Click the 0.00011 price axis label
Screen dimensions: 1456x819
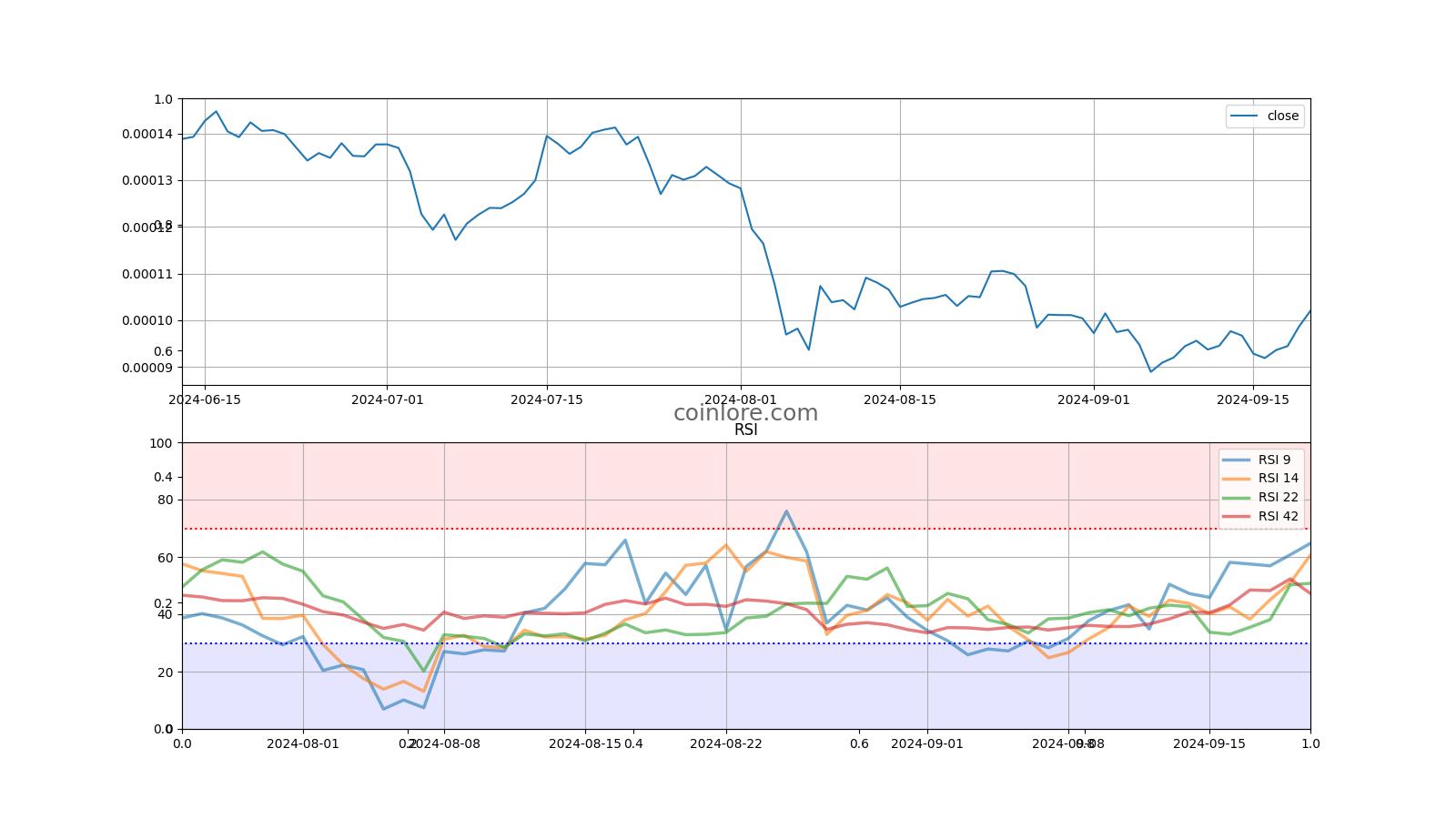[147, 274]
